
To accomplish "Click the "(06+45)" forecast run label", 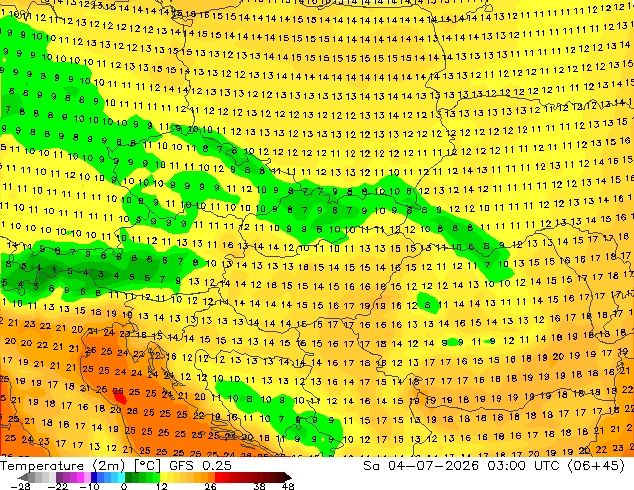I will [596, 466].
